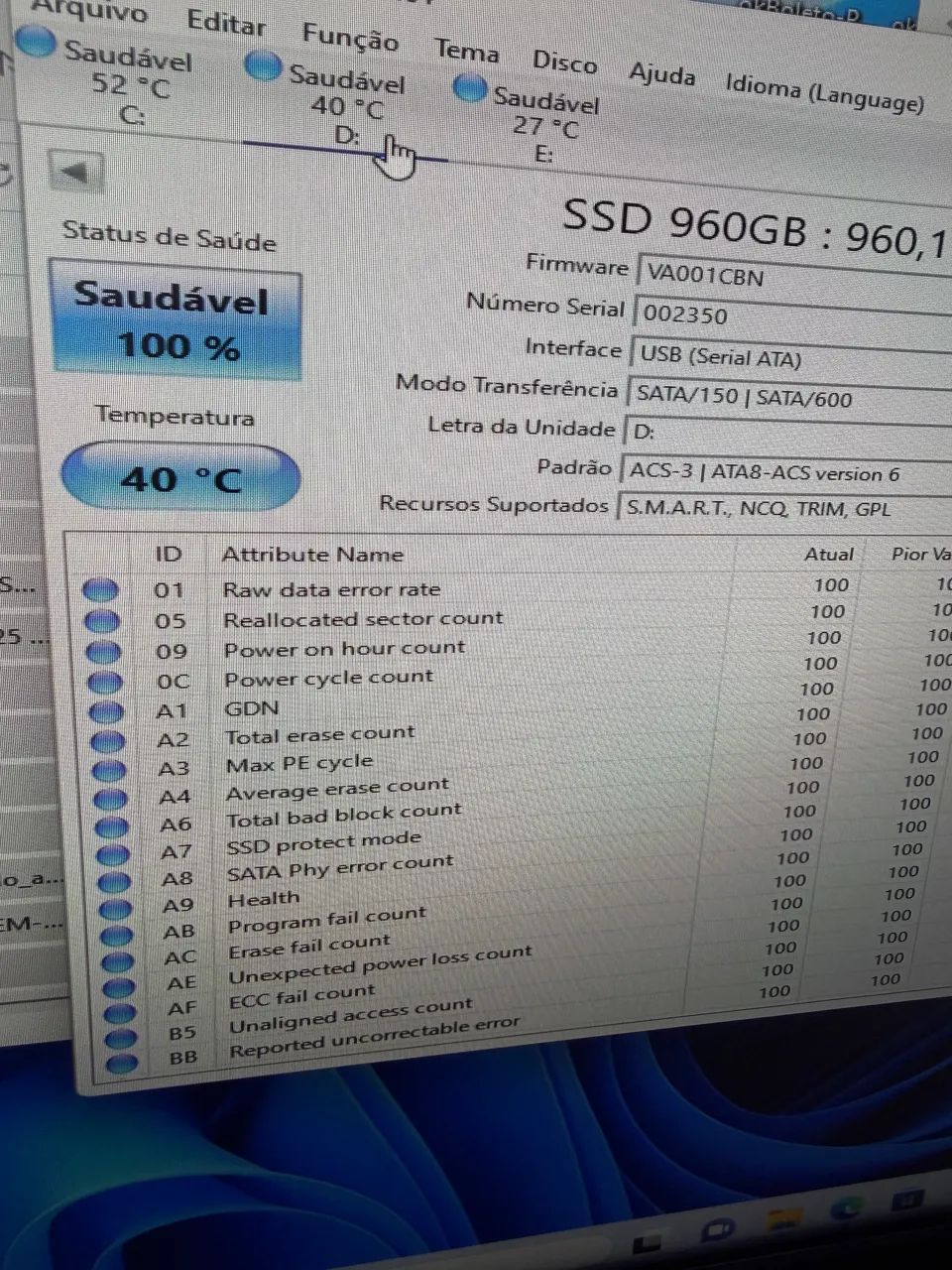Image resolution: width=952 pixels, height=1270 pixels.
Task: Open the Editar menu
Action: click(x=226, y=23)
